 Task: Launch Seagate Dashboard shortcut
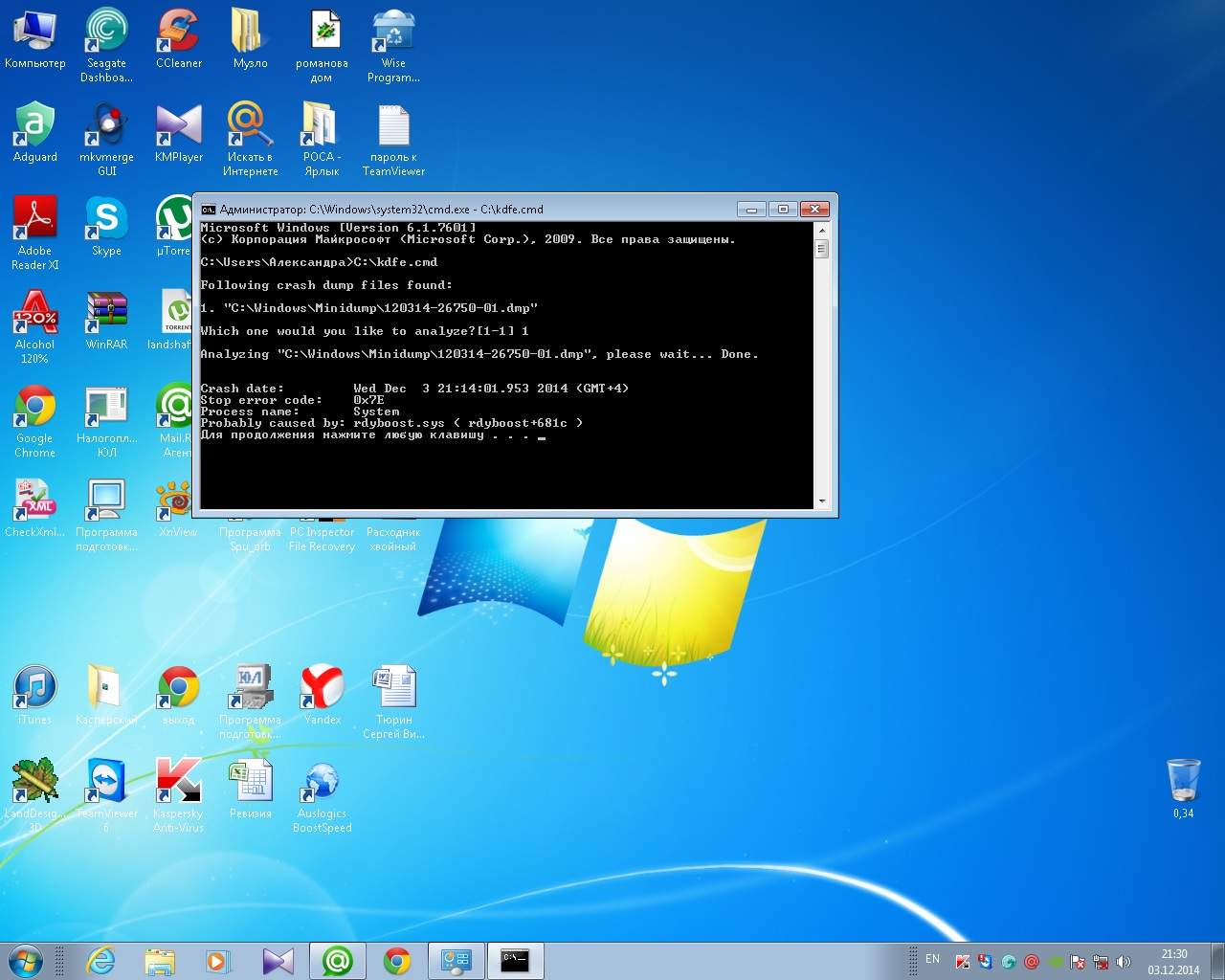point(106,45)
